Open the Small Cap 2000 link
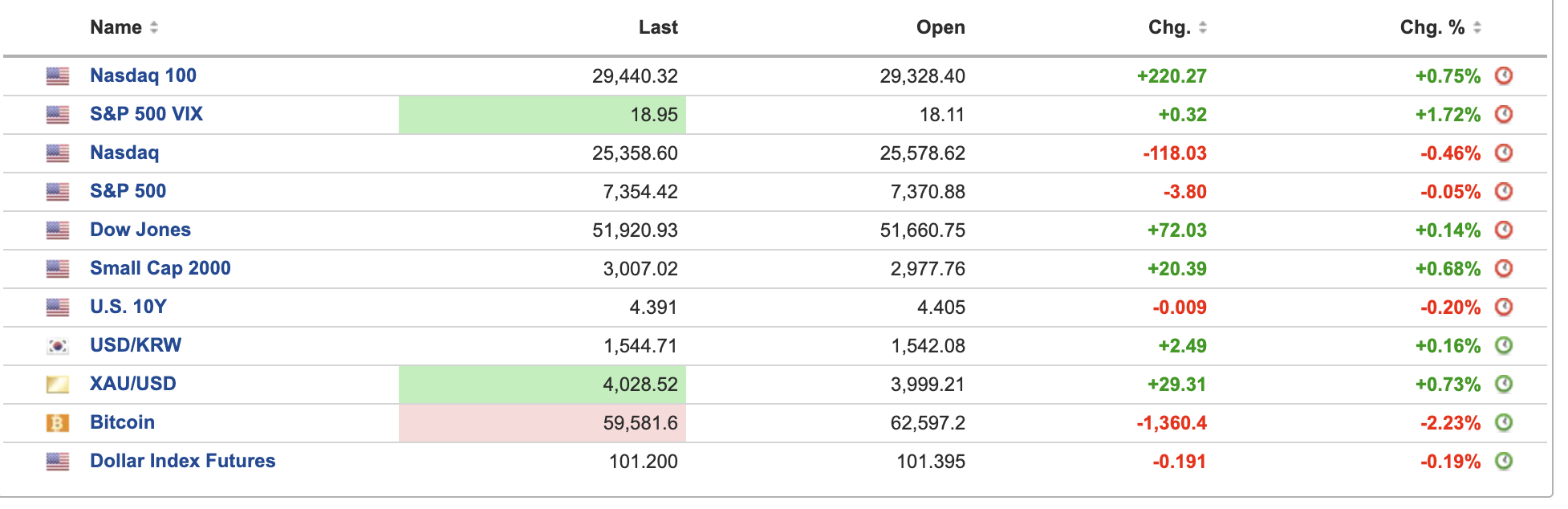The height and width of the screenshot is (509, 1568). pos(160,268)
